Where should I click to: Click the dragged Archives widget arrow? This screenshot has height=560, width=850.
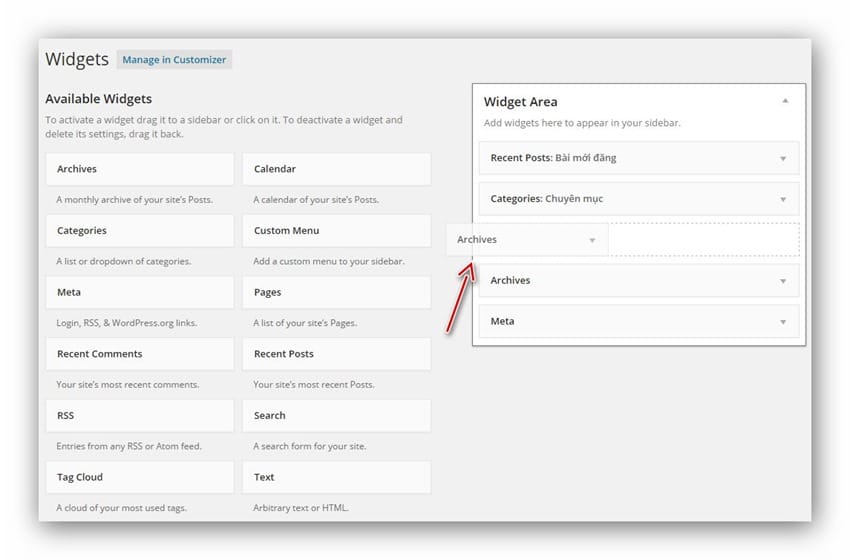click(592, 240)
